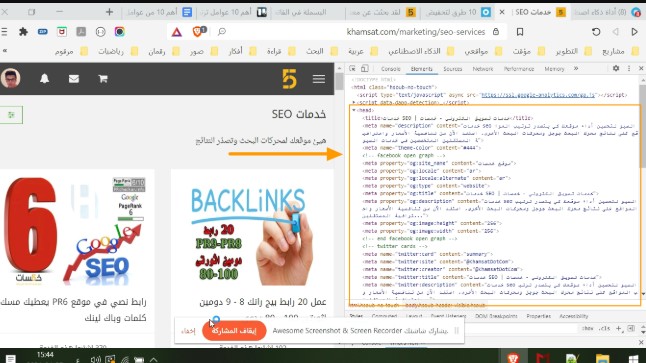Open the Extensions puzzle-piece icon
This screenshot has width=646, height=363.
(23, 32)
